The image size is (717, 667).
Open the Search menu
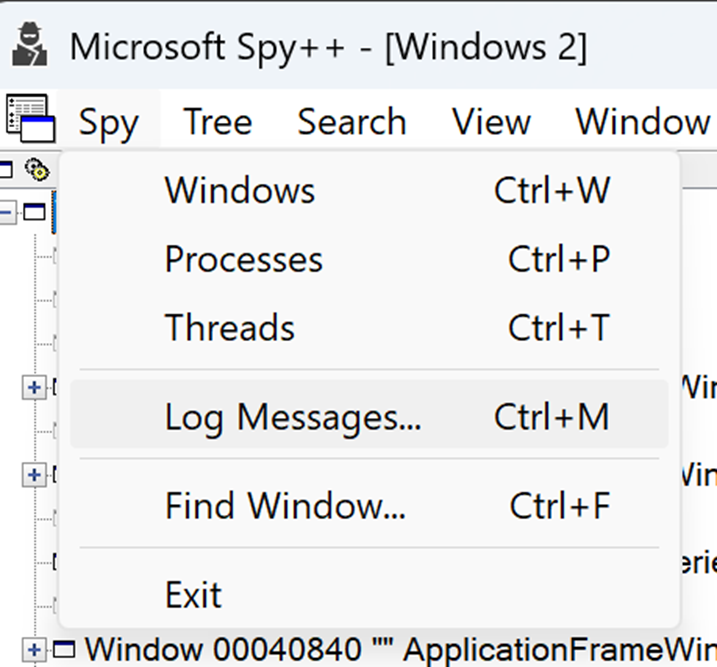click(351, 122)
